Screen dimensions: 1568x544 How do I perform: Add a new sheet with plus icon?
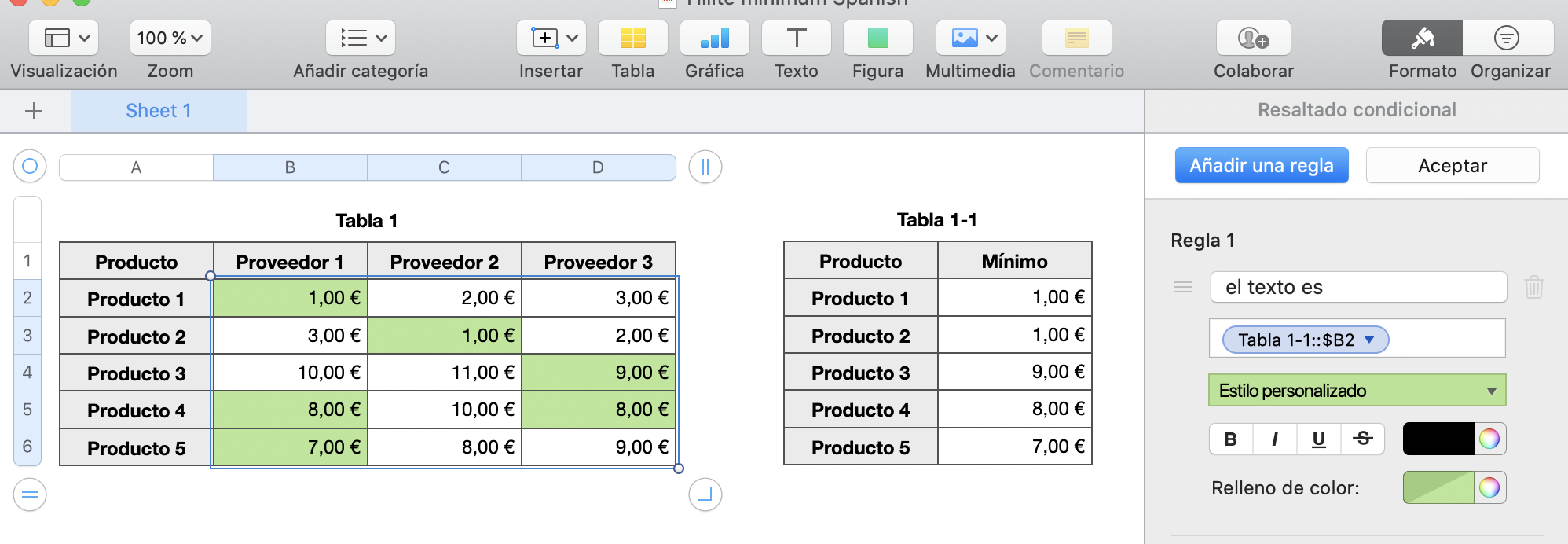pyautogui.click(x=34, y=112)
